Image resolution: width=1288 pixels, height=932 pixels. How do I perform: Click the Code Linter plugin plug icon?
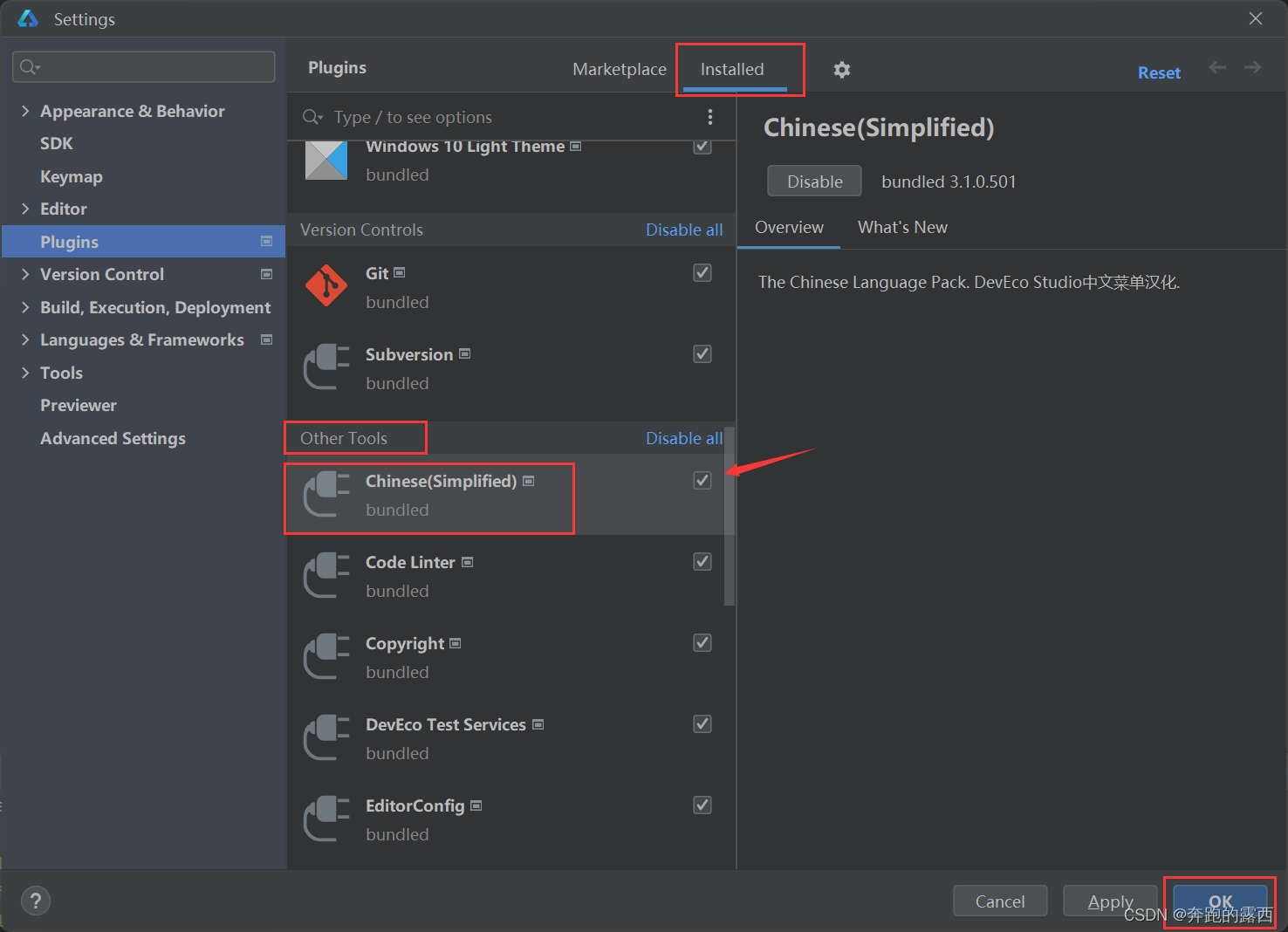click(x=326, y=574)
